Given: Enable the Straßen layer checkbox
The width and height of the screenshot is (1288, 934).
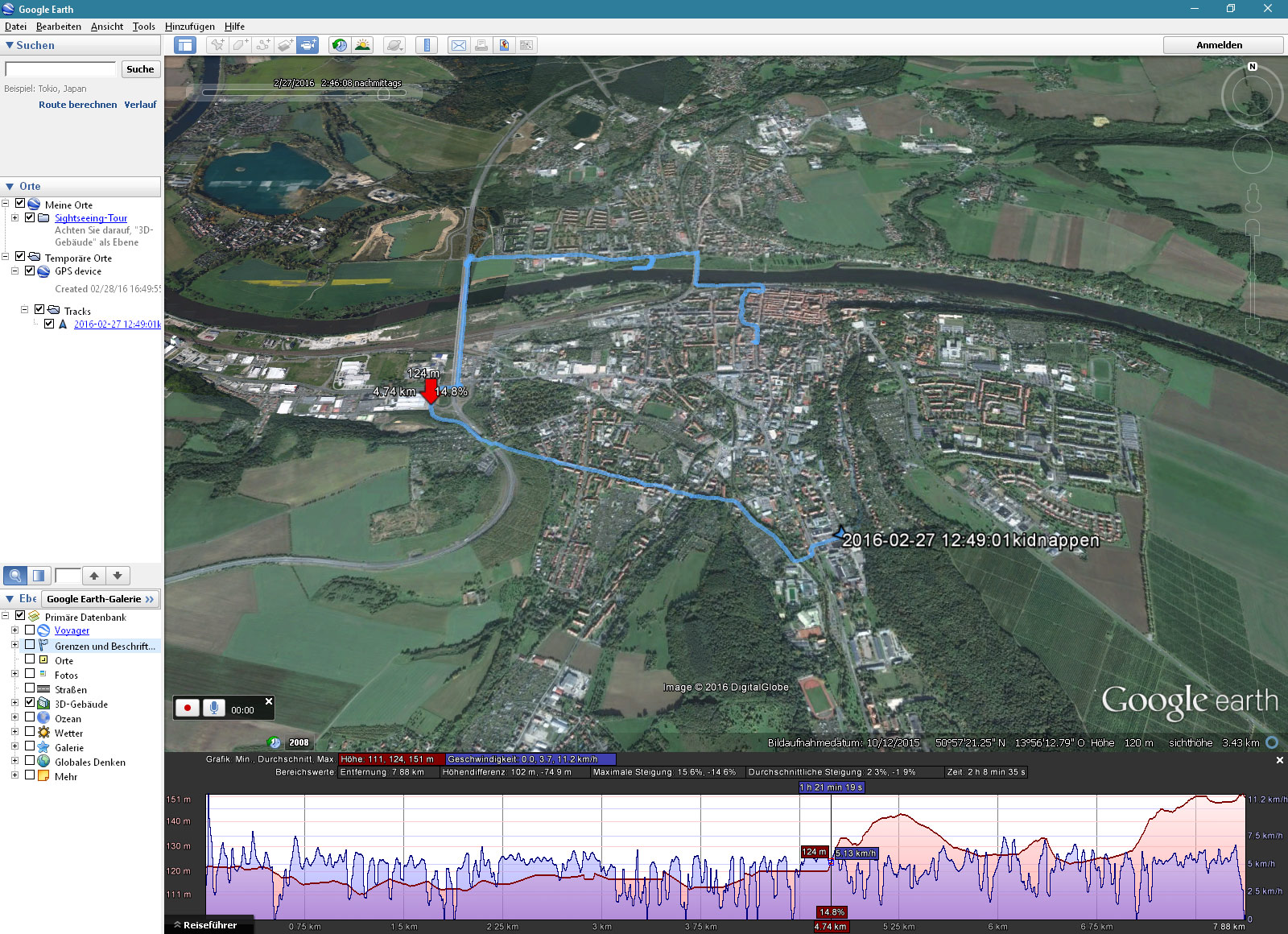Looking at the screenshot, I should point(30,688).
